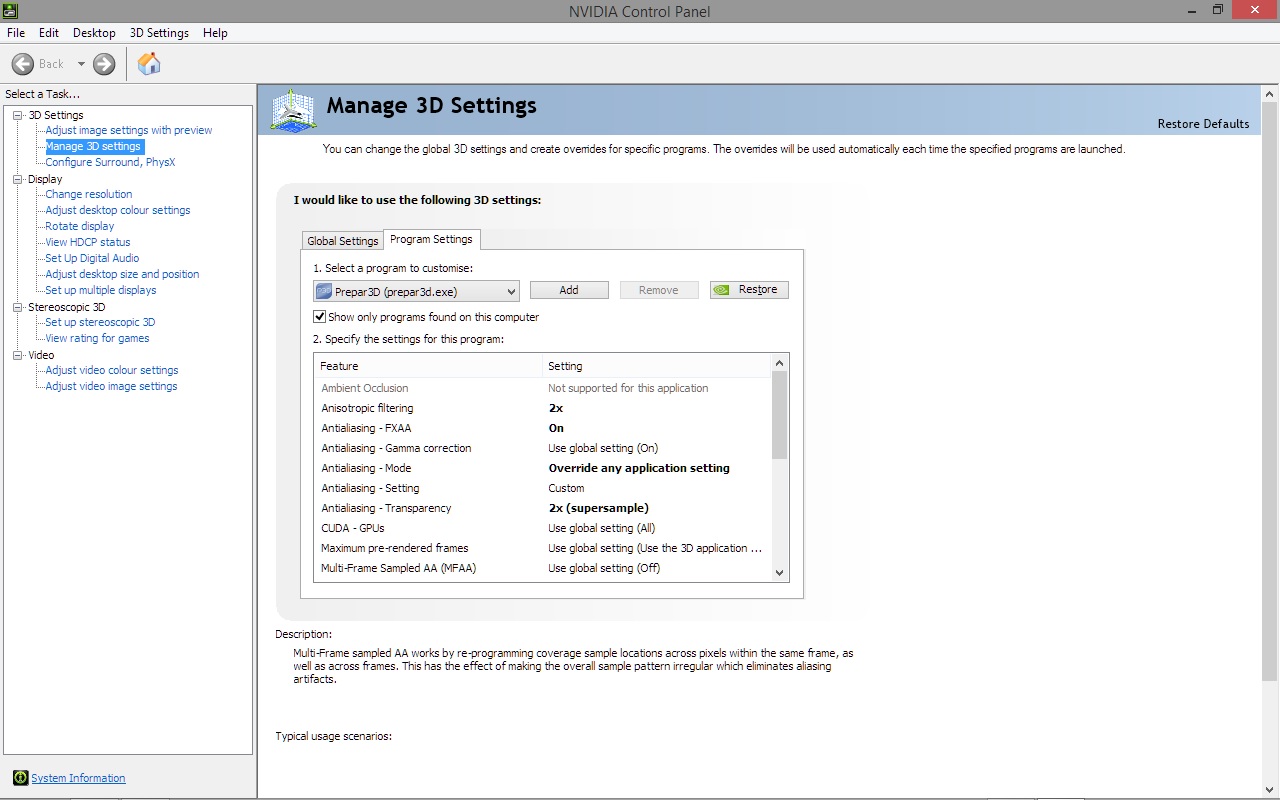This screenshot has width=1280, height=800.
Task: Open Adjust desktop colour settings
Action: [x=118, y=210]
